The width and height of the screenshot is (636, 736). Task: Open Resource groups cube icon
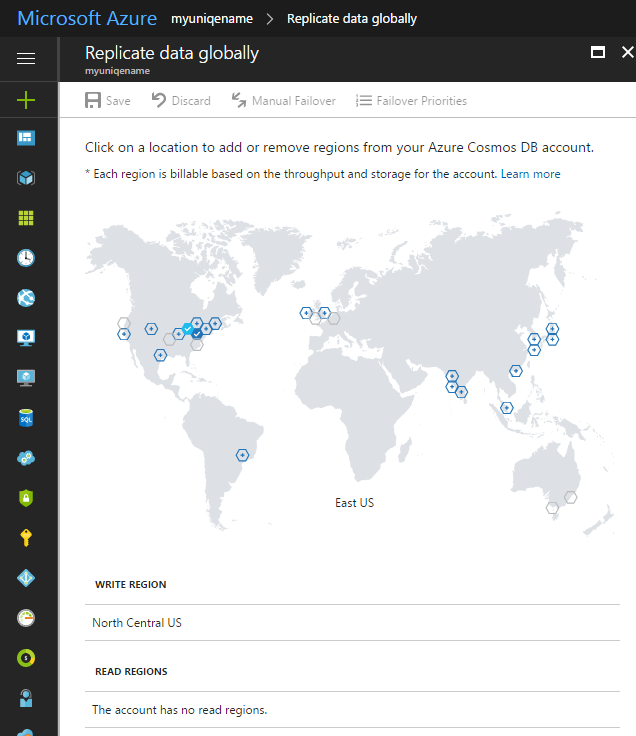point(26,178)
